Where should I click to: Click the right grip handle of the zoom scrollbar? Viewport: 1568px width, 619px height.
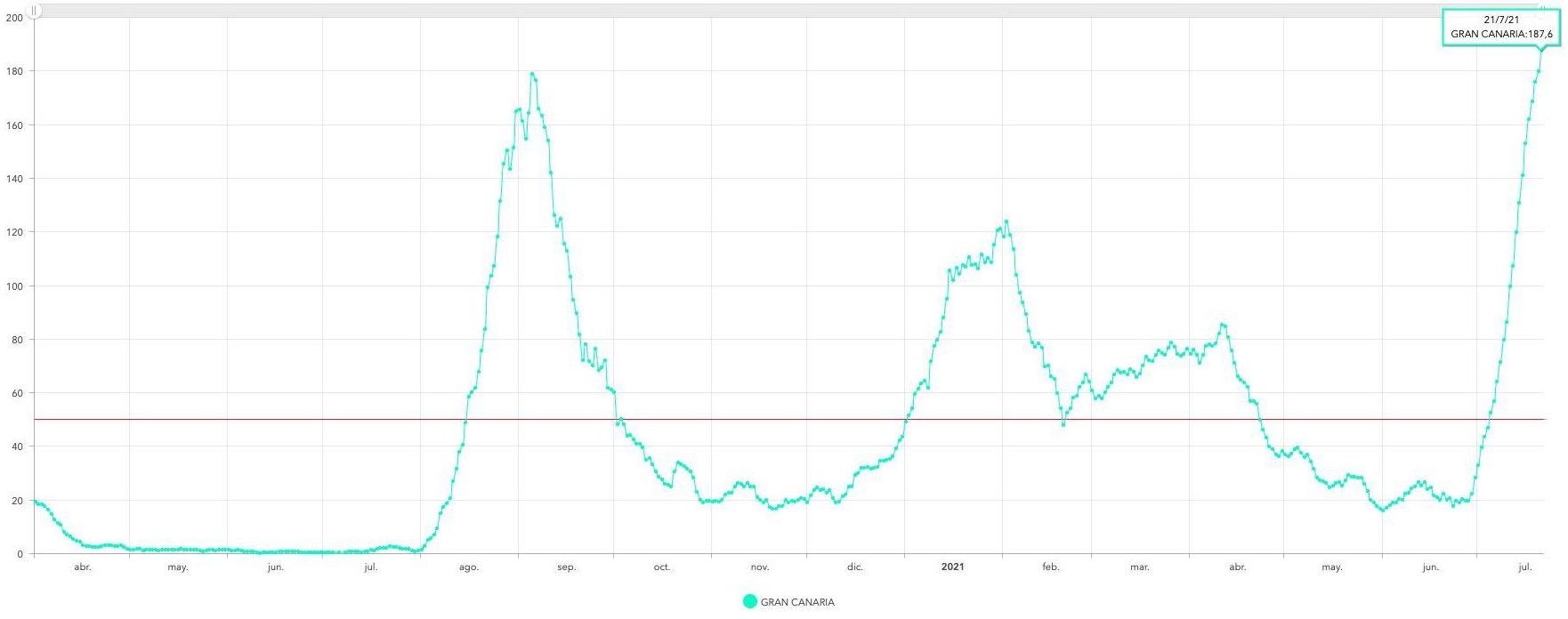click(1543, 9)
